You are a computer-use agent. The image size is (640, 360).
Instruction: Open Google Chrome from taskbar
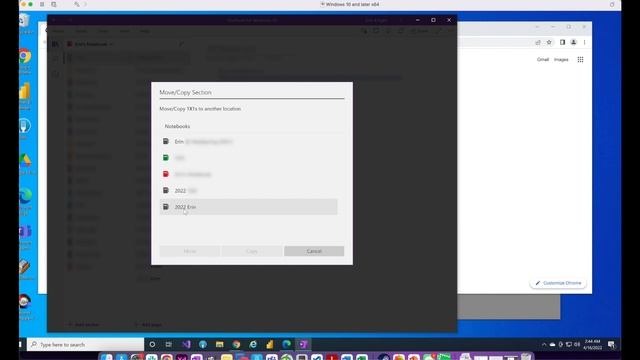coord(236,344)
